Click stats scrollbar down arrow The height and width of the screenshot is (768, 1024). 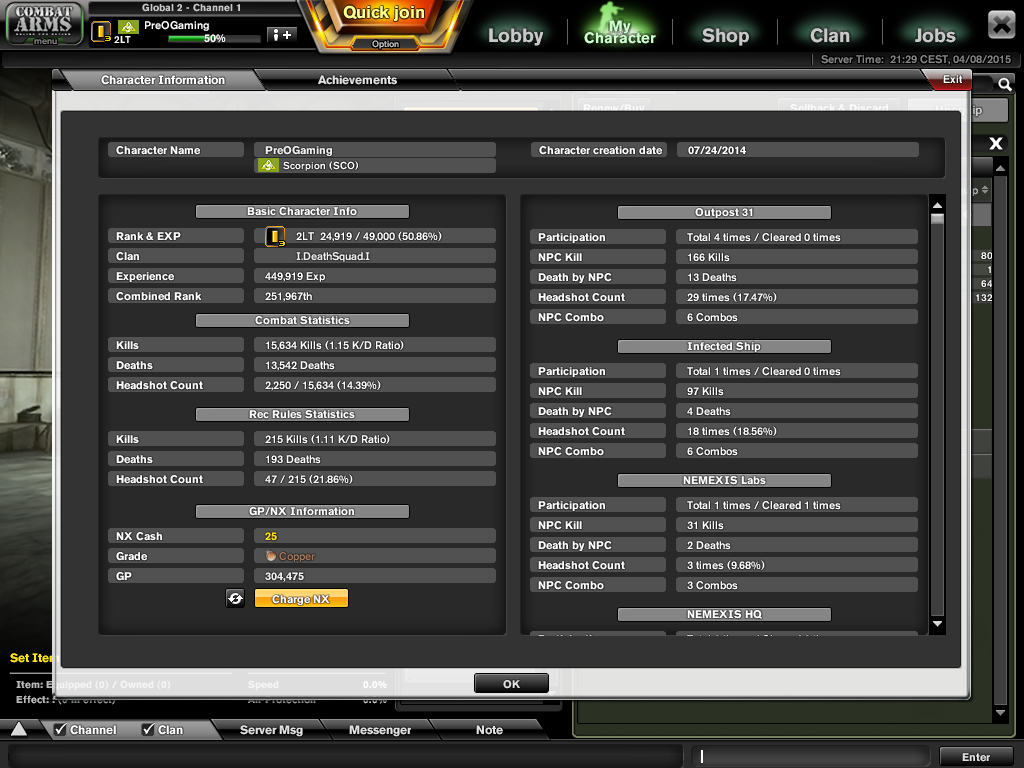point(937,624)
